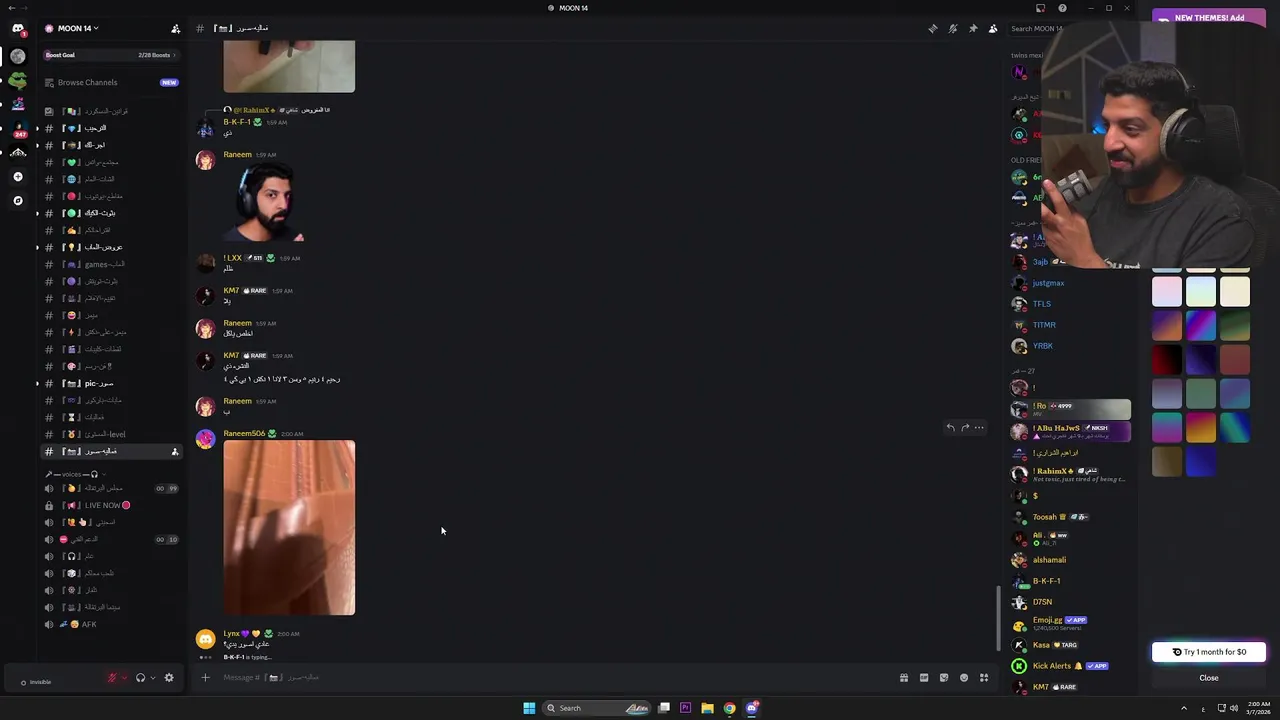Select the orange-yellow gradient theme swatch
The height and width of the screenshot is (720, 1280).
coord(1201,427)
